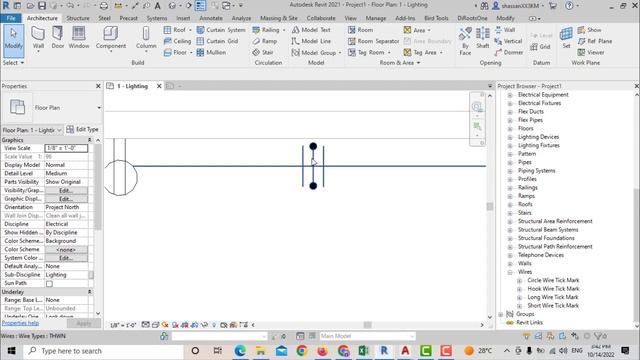Click the Set work plane tool
This screenshot has height=360, width=640.
point(566,38)
